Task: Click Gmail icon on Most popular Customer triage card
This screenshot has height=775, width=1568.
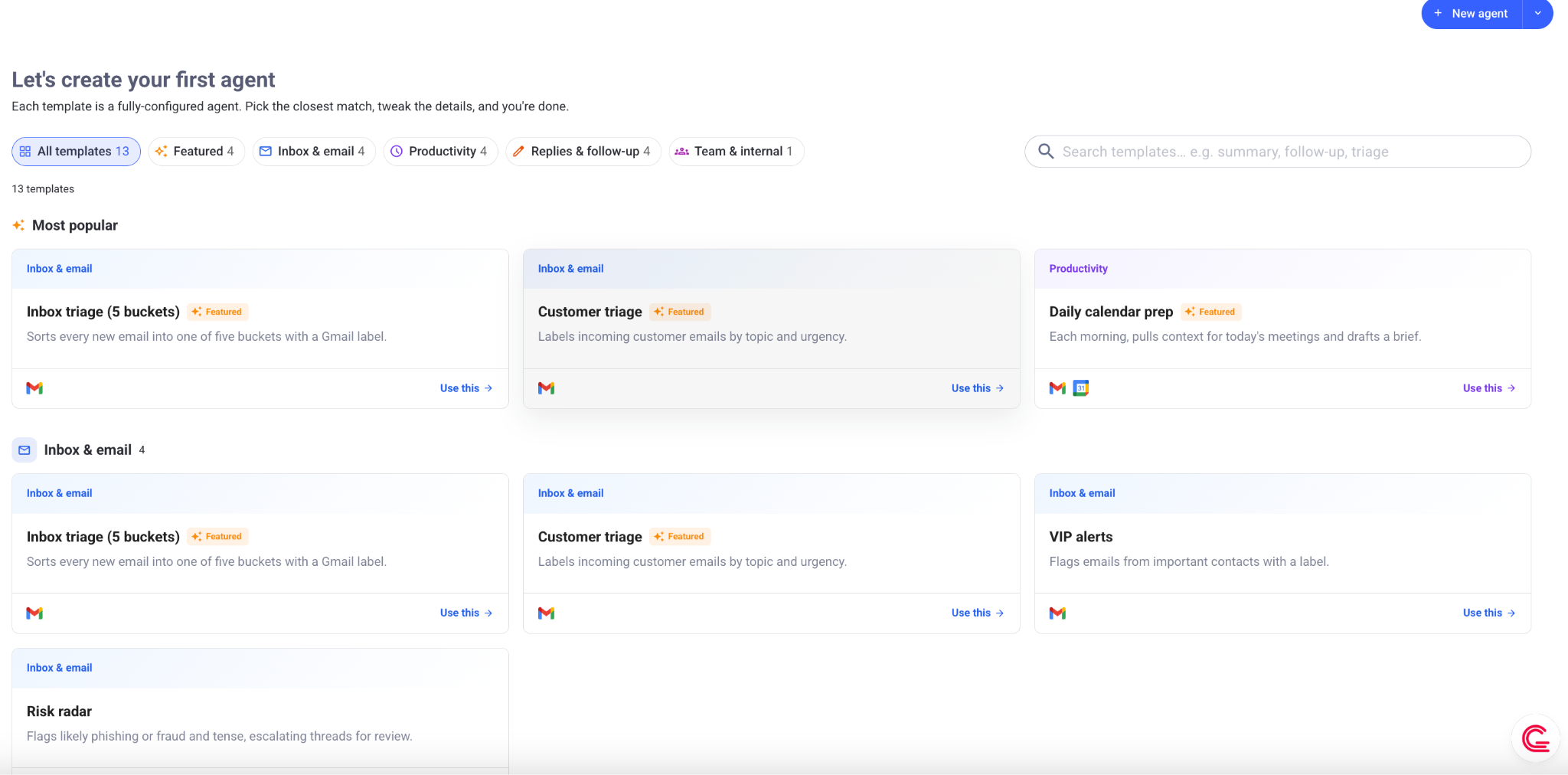Action: [546, 388]
